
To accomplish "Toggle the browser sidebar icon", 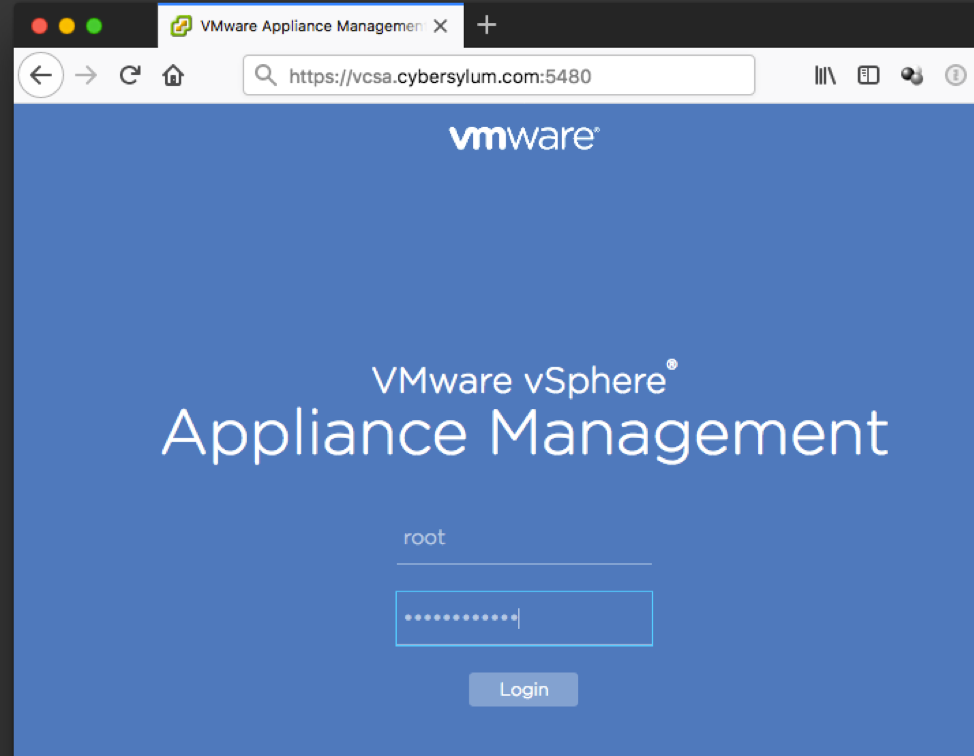I will 868,75.
